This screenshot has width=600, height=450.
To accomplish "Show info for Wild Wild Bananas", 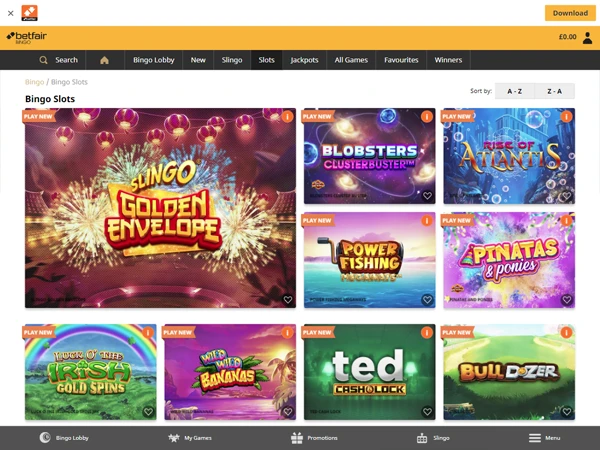I will tap(287, 333).
